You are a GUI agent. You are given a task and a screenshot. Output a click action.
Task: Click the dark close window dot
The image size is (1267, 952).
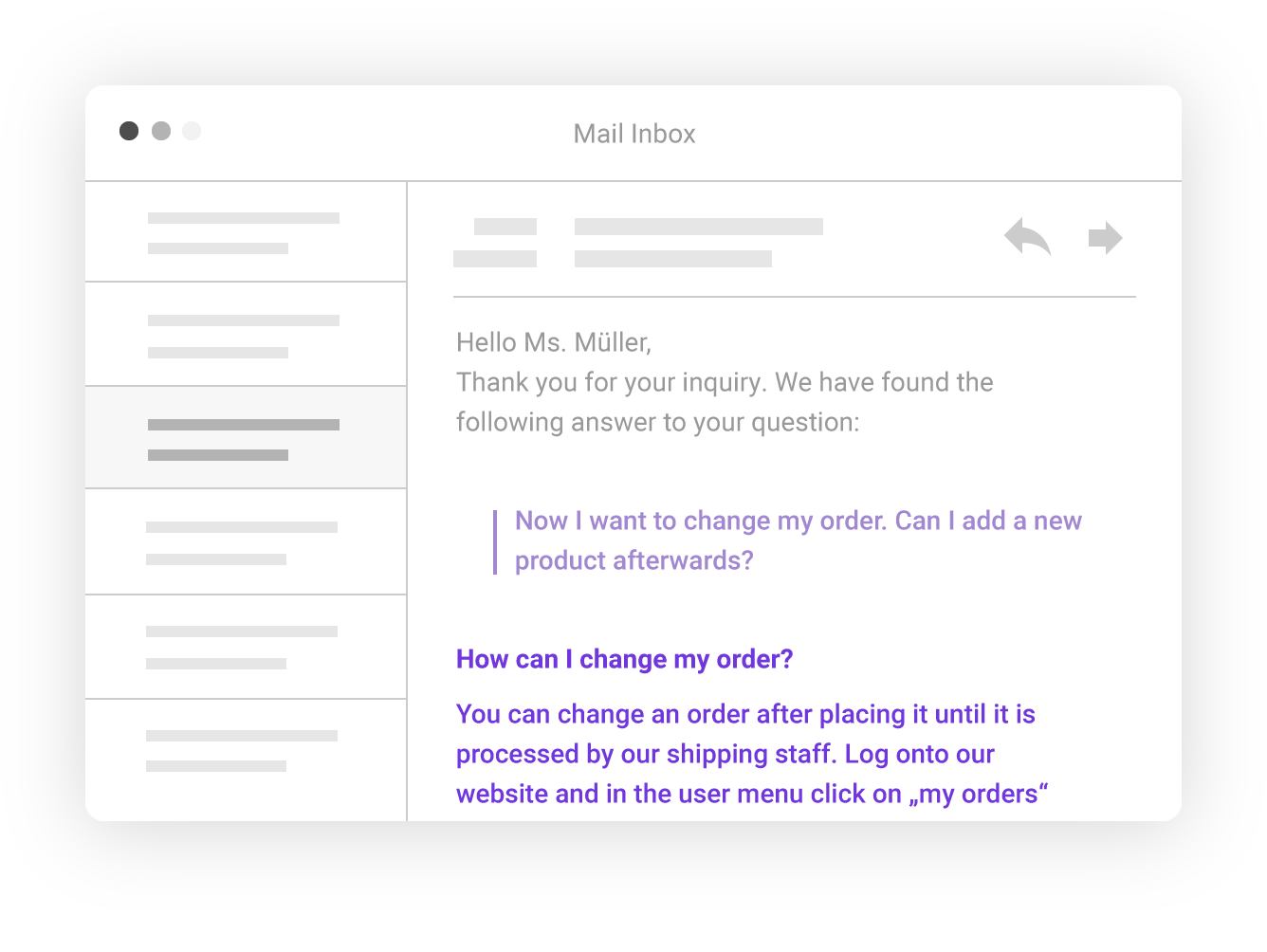(129, 131)
